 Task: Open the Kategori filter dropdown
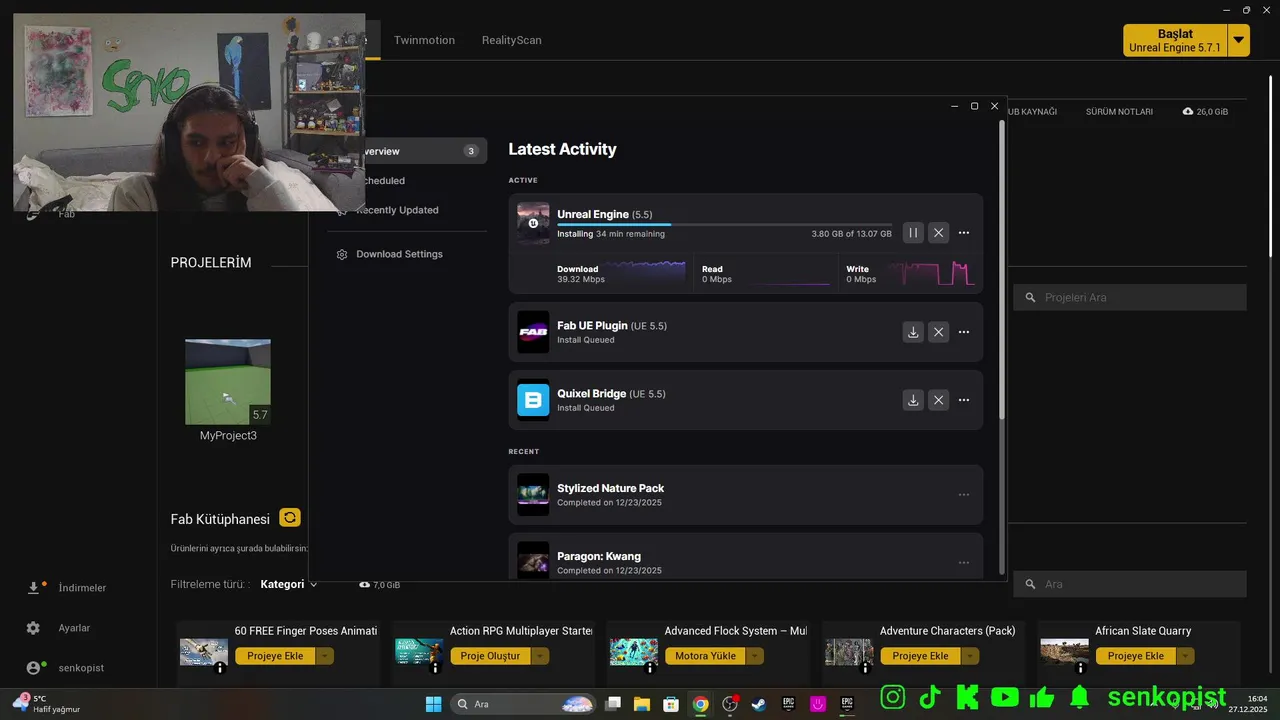pyautogui.click(x=289, y=584)
